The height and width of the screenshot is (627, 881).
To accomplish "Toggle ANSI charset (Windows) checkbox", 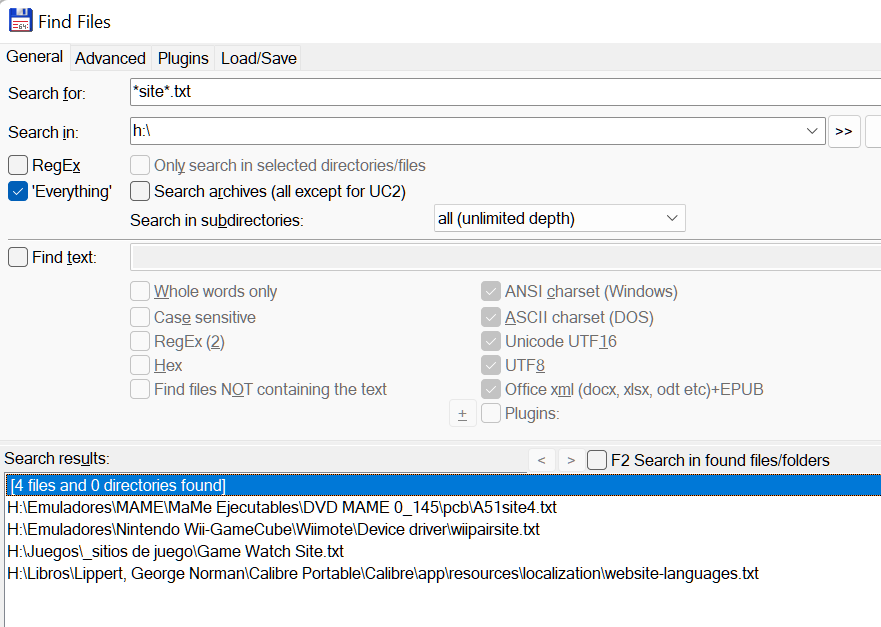I will (x=491, y=292).
